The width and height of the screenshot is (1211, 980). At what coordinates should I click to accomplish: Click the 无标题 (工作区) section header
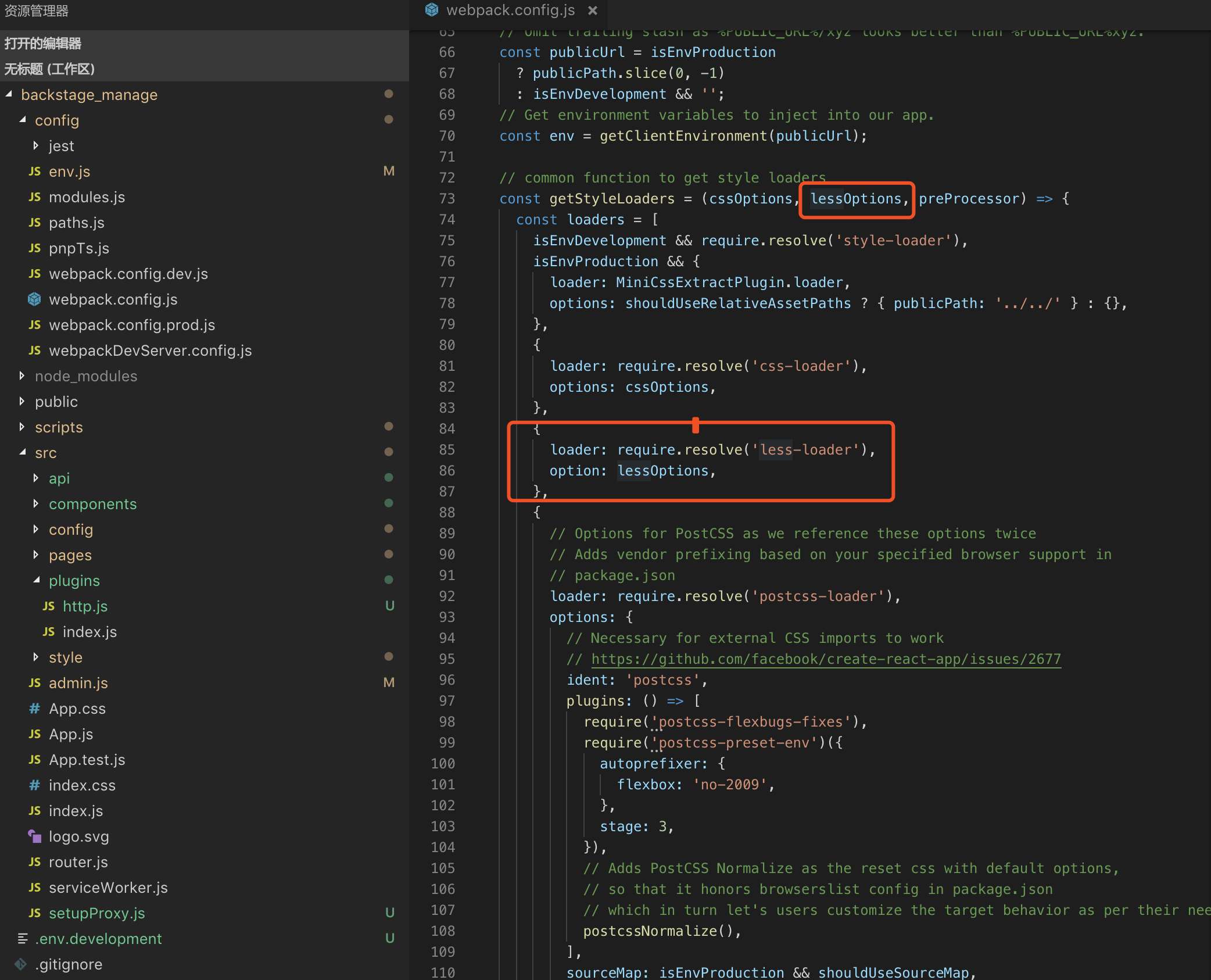[x=205, y=69]
